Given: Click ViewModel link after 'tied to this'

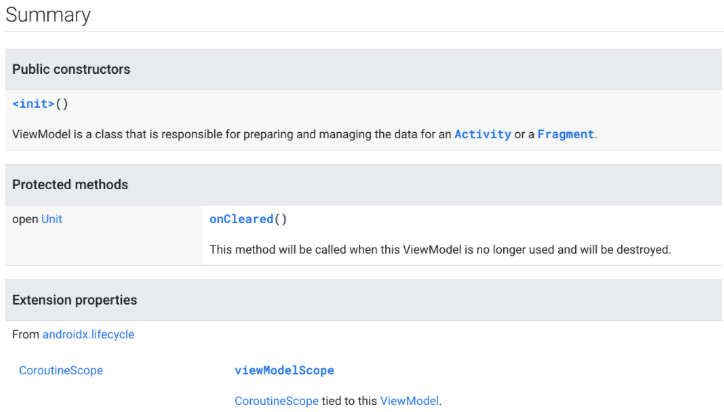Looking at the screenshot, I should pos(409,401).
